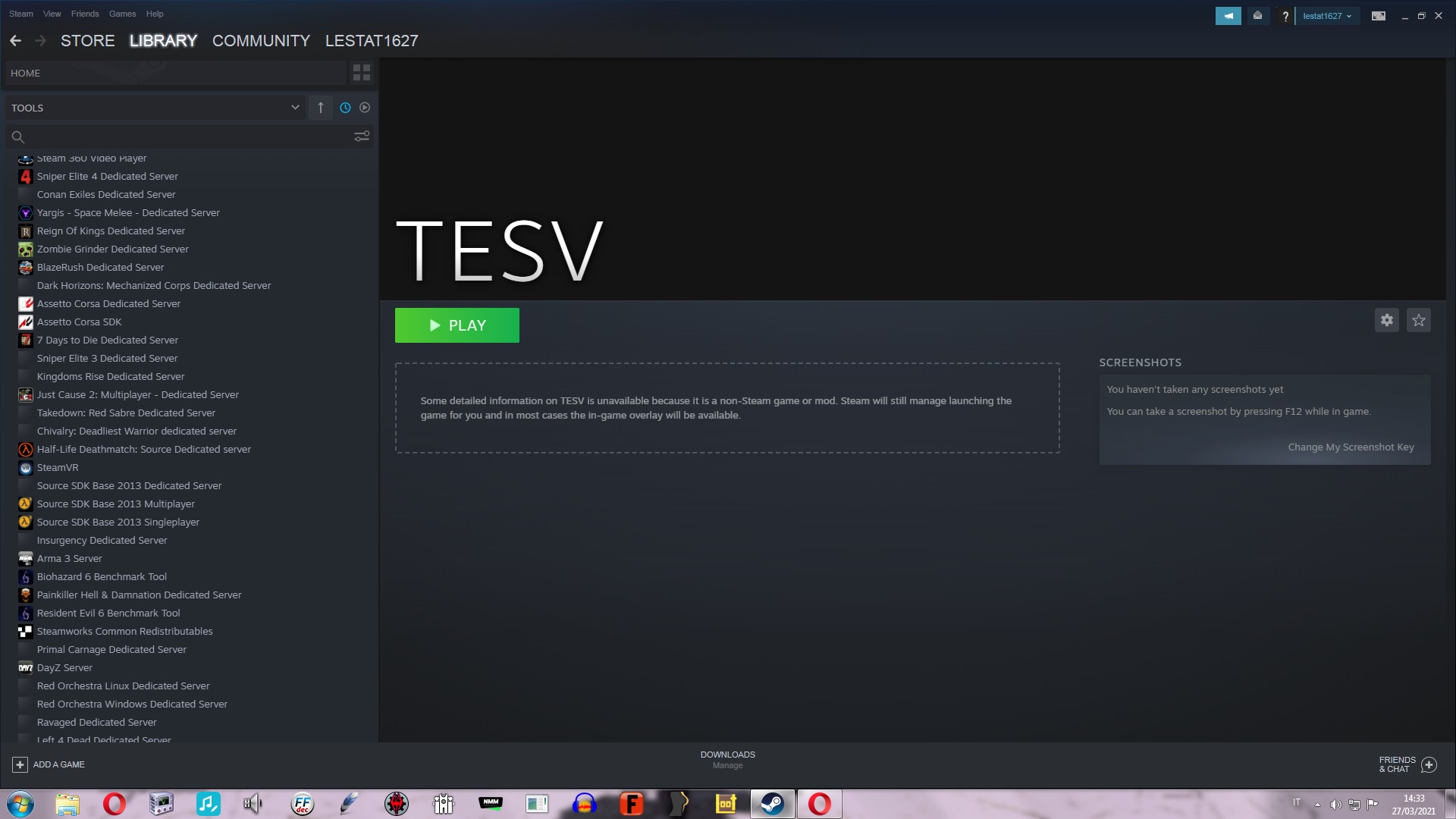Click the announcements megaphone icon

1228,16
